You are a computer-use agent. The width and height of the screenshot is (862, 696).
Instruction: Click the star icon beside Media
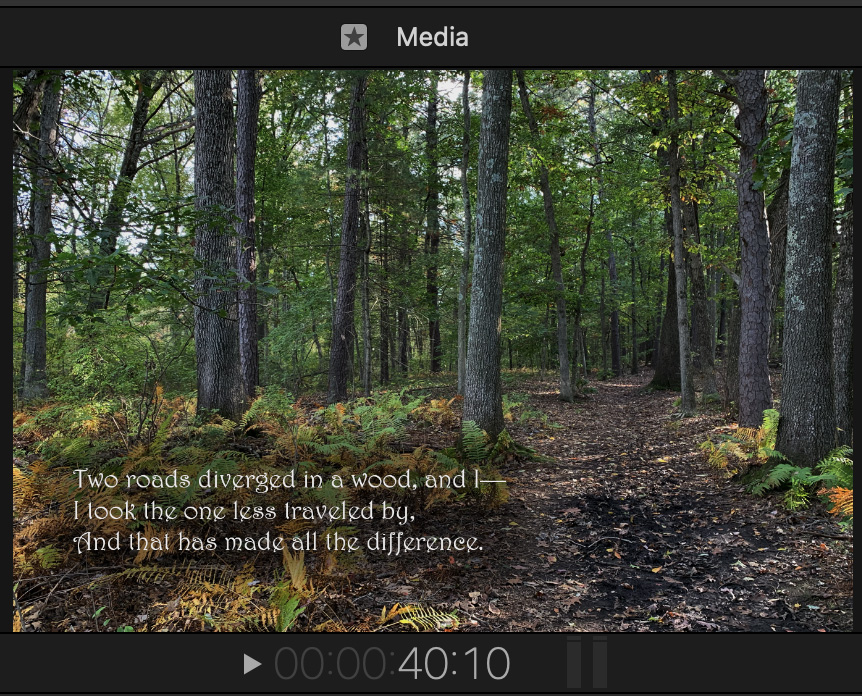[354, 38]
